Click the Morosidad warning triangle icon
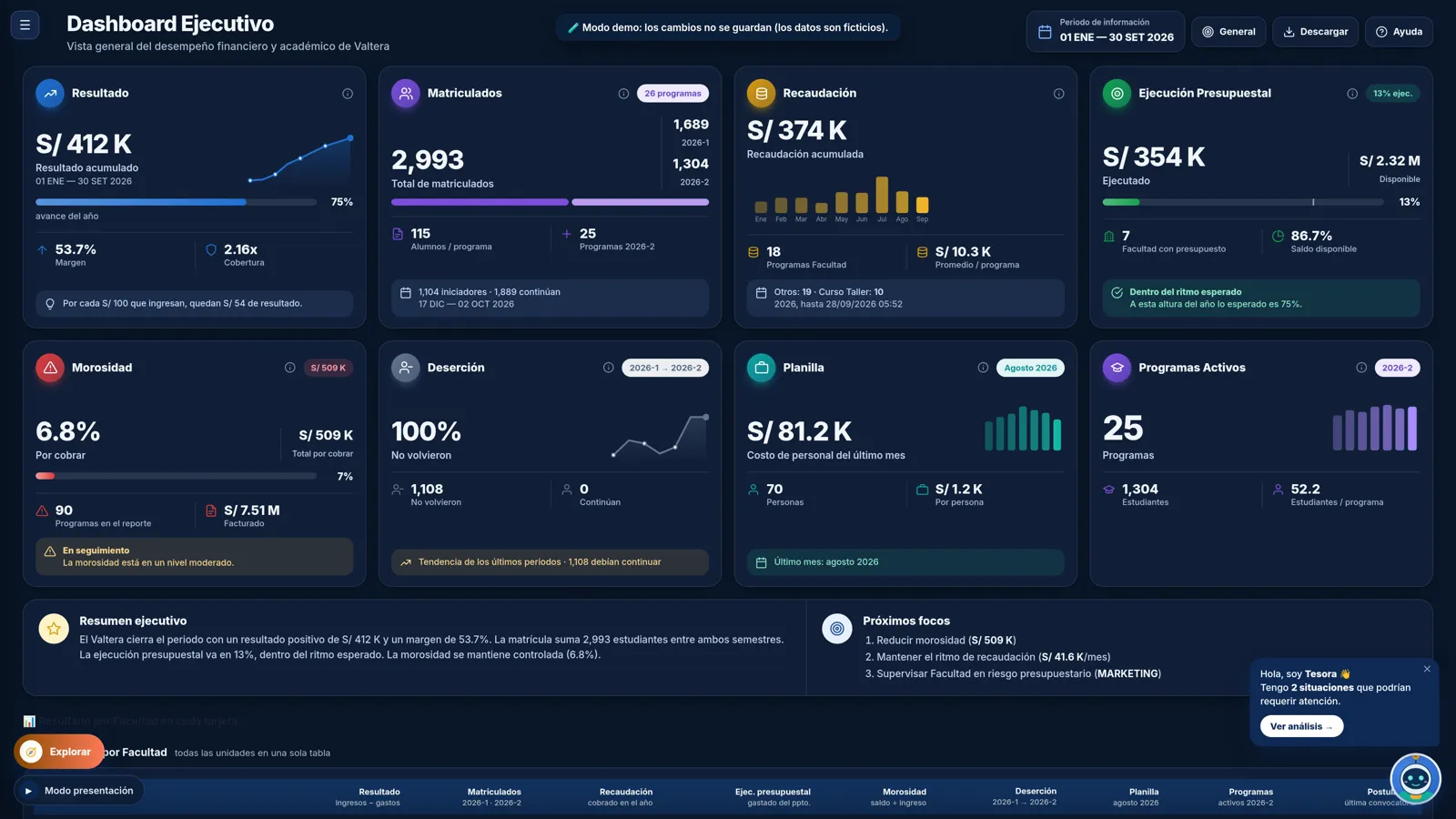This screenshot has height=819, width=1456. tap(50, 368)
